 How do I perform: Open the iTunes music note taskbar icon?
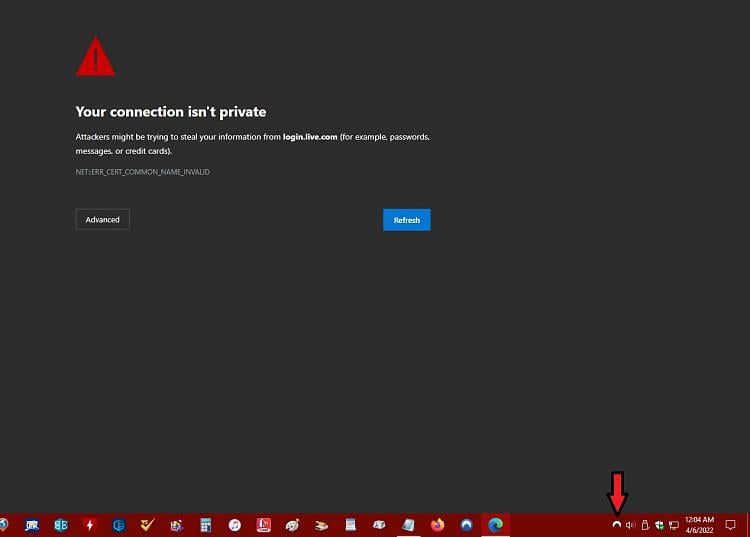[x=234, y=525]
